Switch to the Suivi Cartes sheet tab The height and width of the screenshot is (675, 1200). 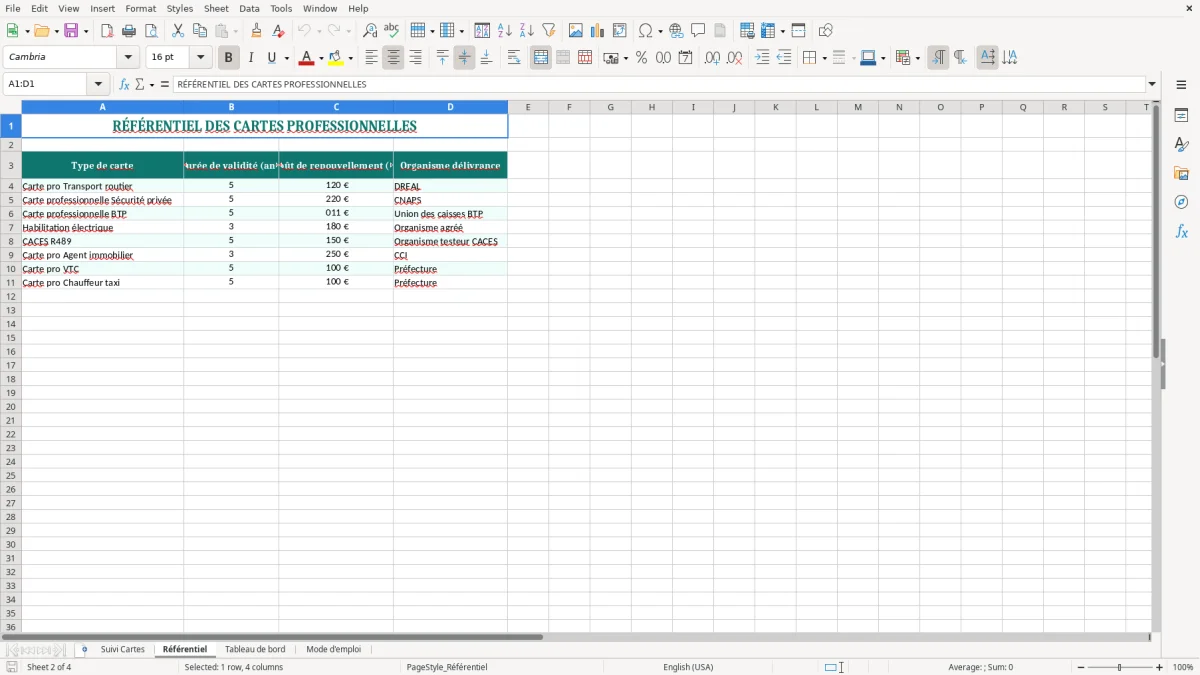122,650
